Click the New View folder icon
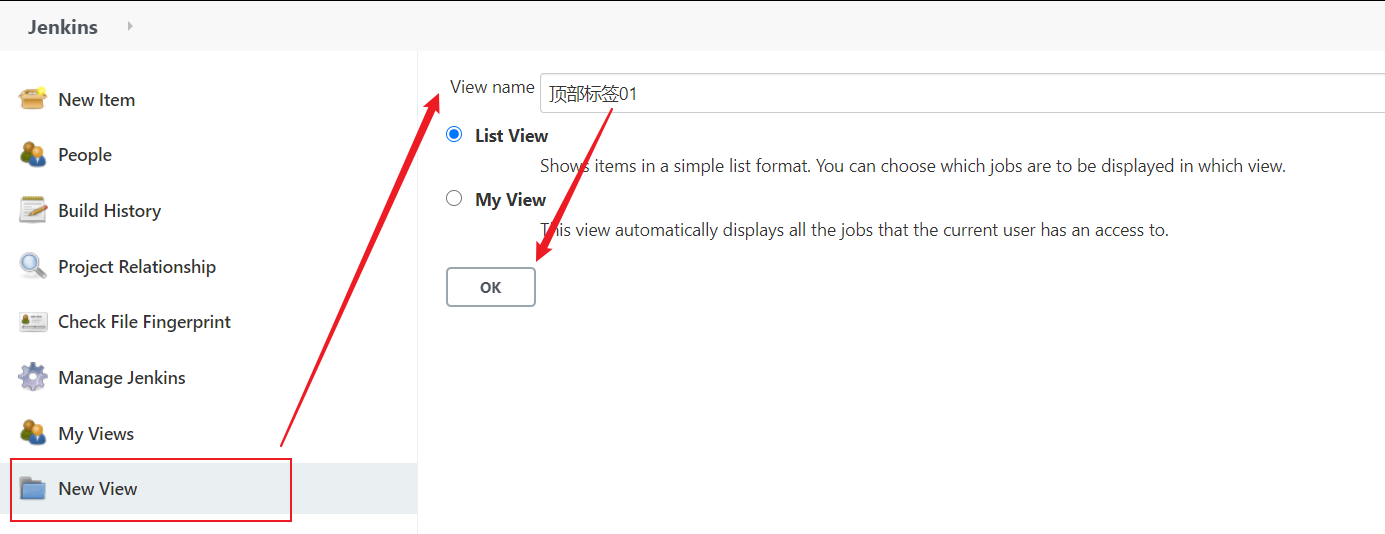The image size is (1385, 534). pyautogui.click(x=33, y=489)
